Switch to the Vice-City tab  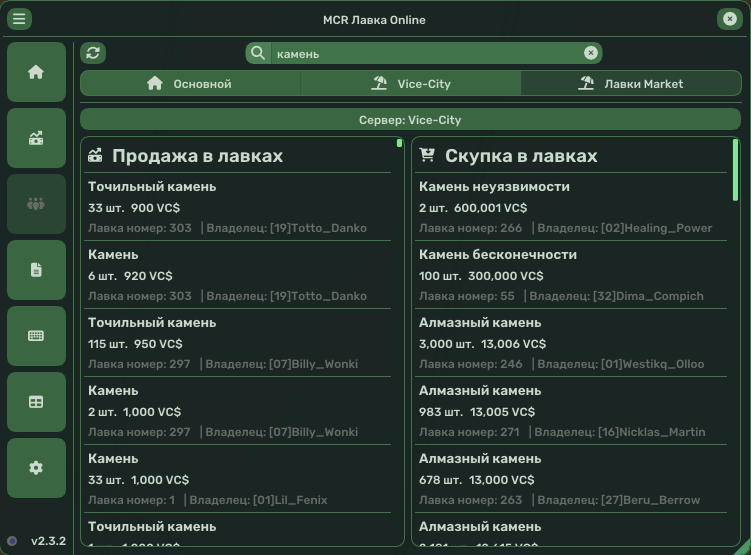pyautogui.click(x=410, y=84)
